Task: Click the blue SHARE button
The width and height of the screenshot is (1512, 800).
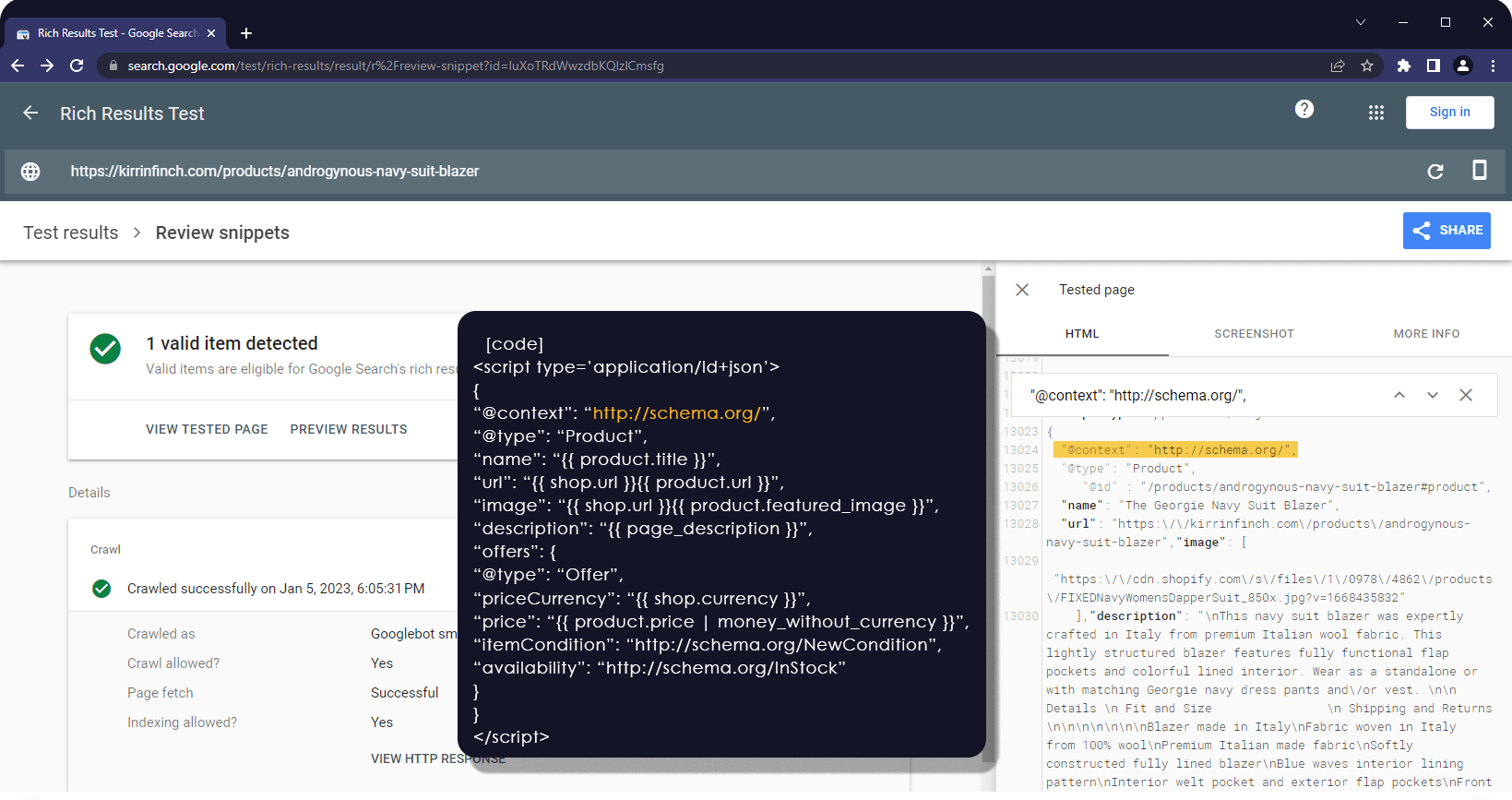Action: coord(1447,231)
